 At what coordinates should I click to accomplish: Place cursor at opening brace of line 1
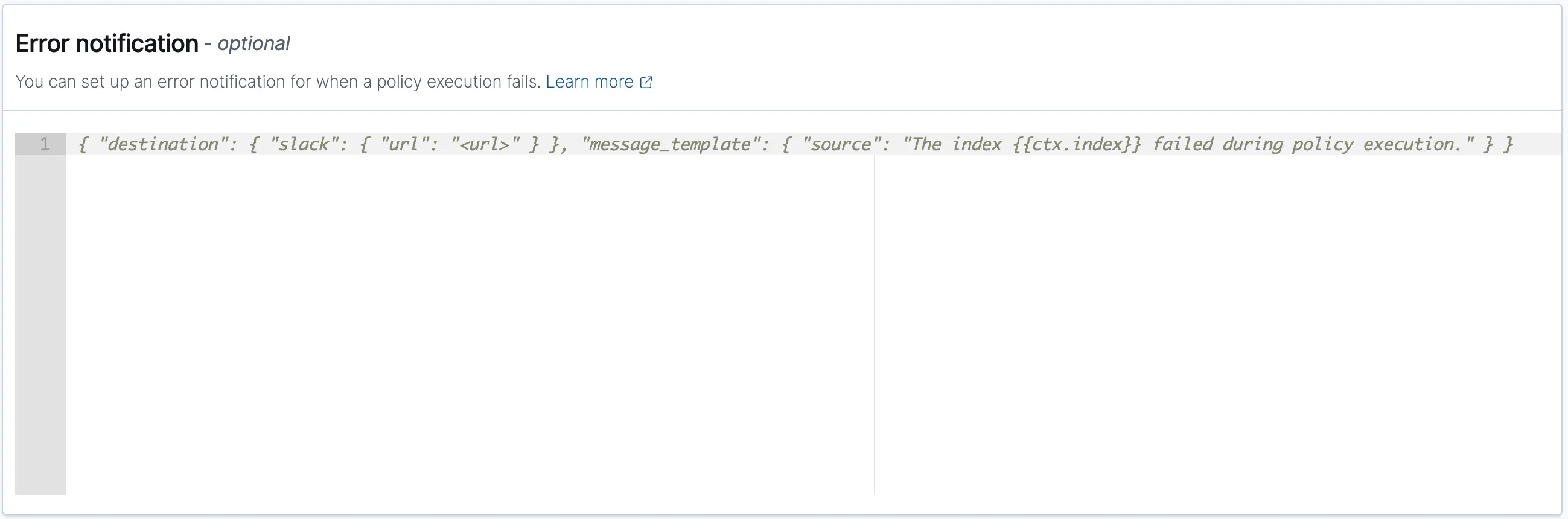click(83, 144)
